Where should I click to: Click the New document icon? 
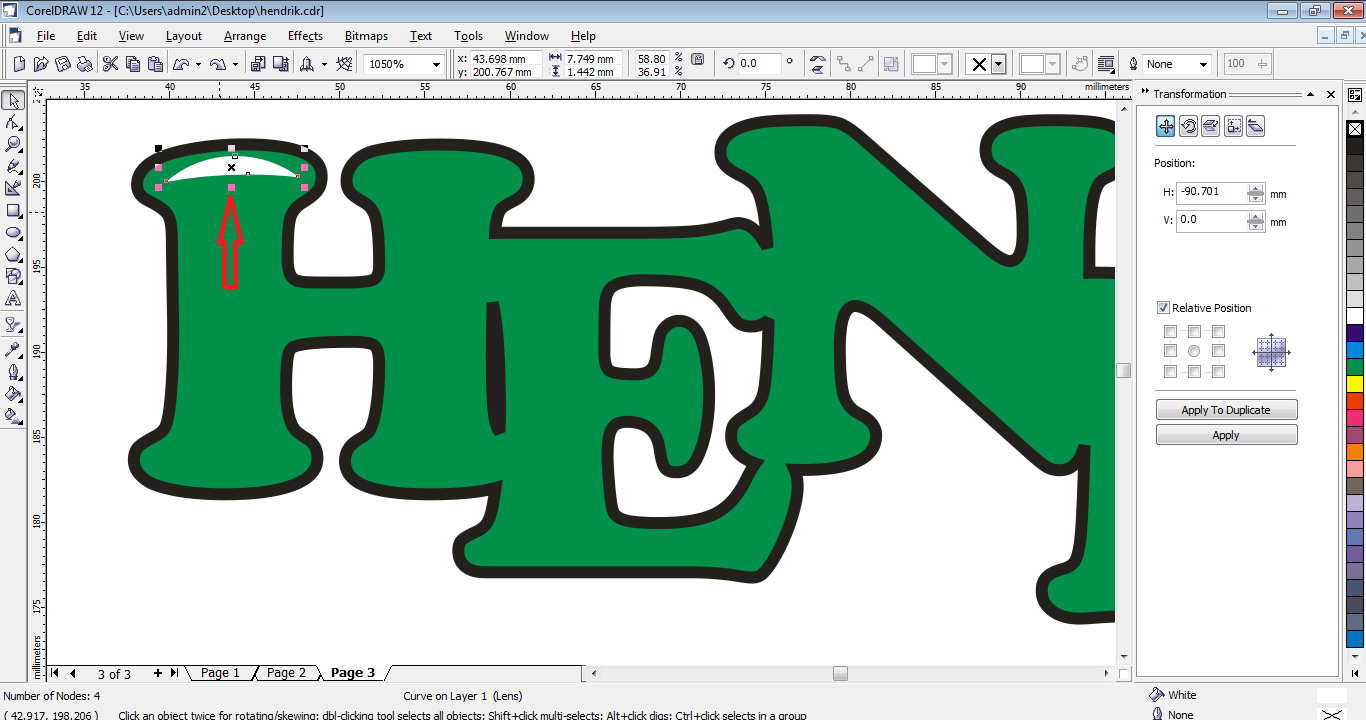coord(19,64)
